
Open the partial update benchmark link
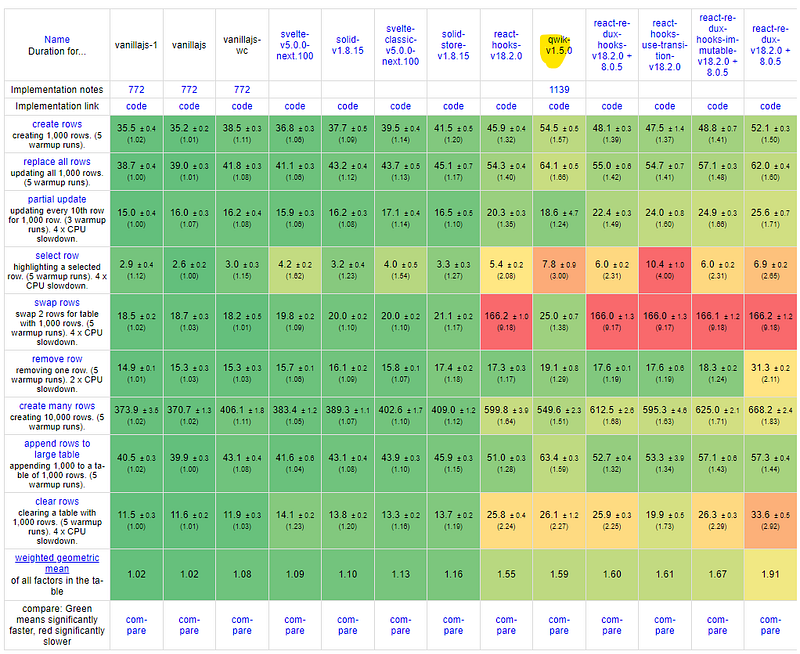[57, 199]
